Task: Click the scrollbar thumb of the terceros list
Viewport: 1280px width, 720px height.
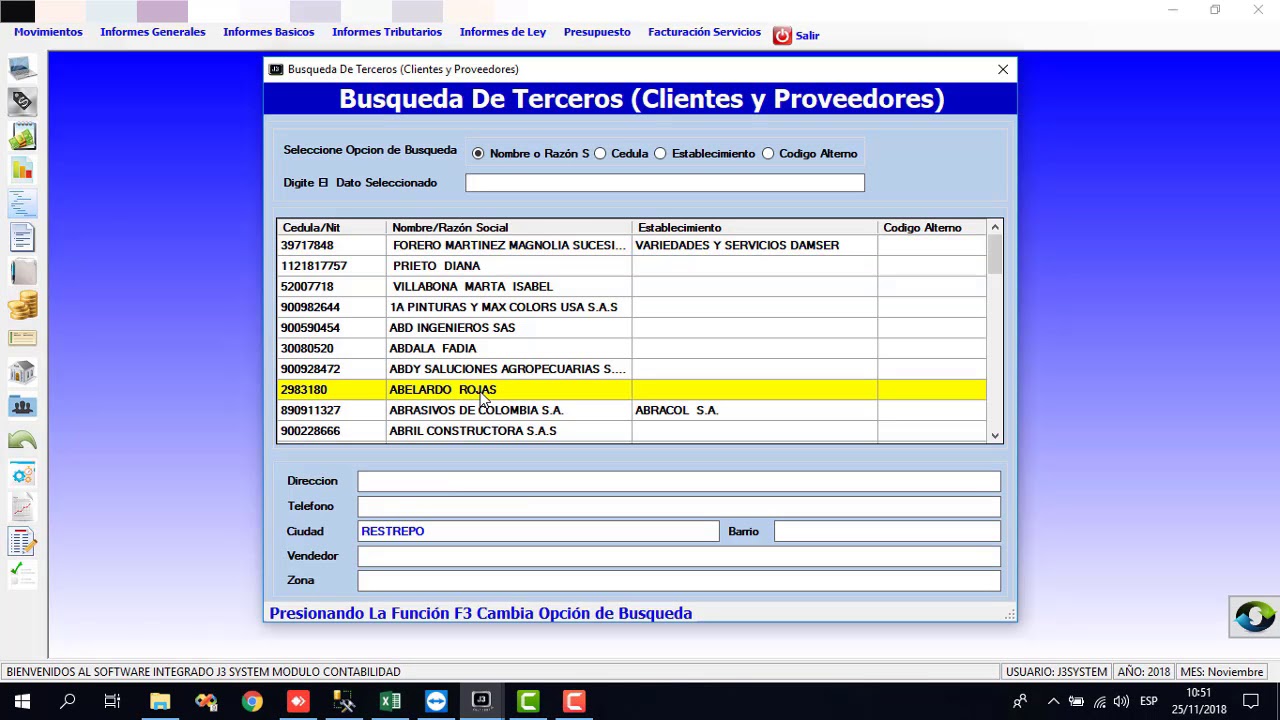Action: tap(995, 254)
